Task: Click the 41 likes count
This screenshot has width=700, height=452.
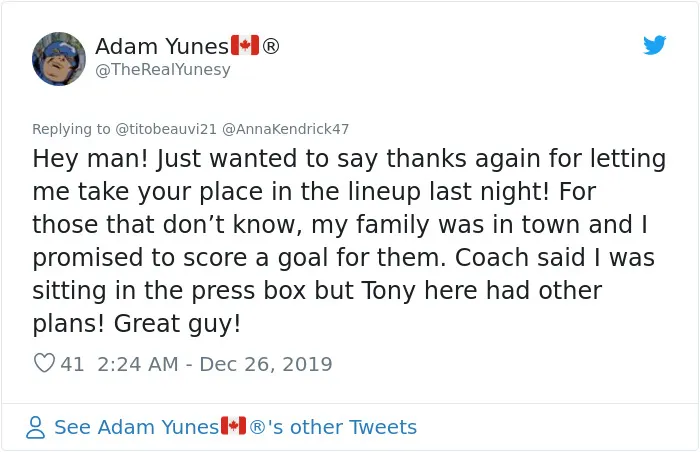Action: pos(72,364)
